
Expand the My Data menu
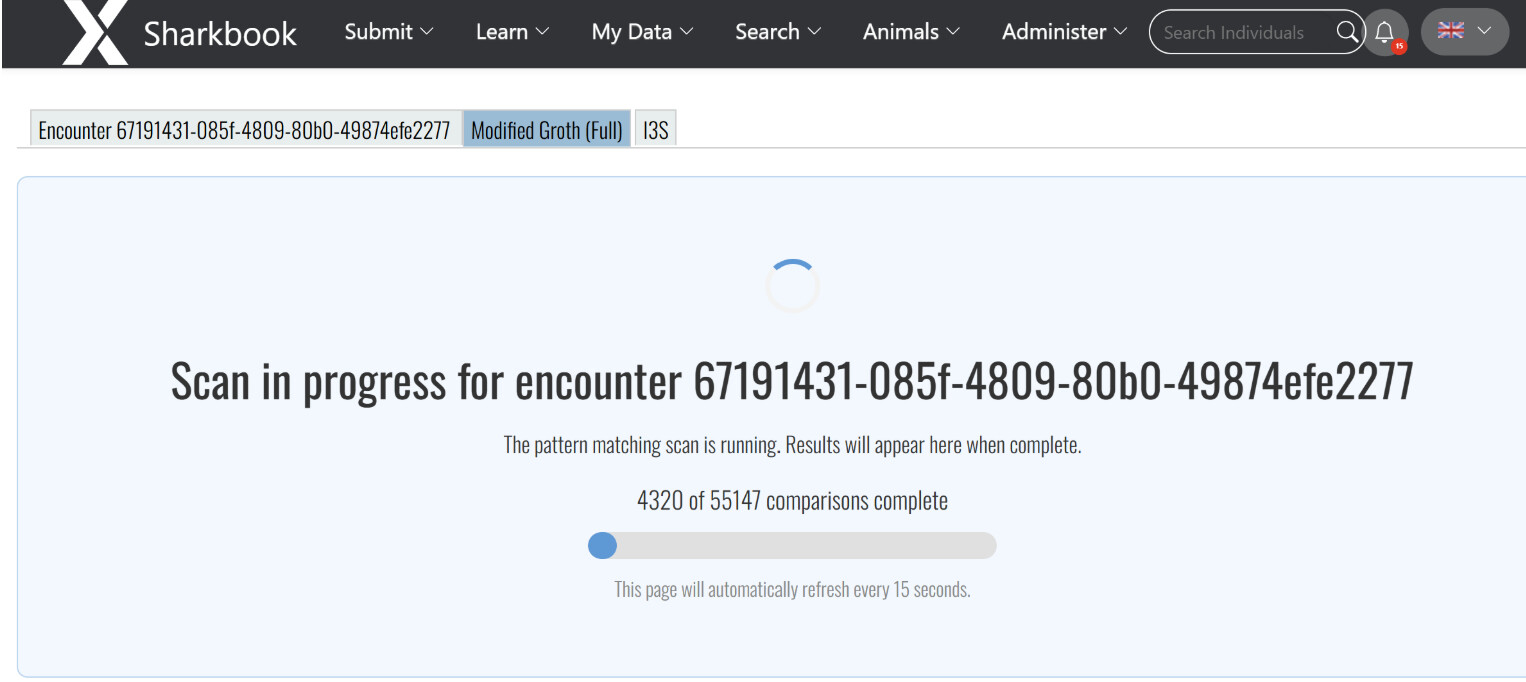click(642, 32)
